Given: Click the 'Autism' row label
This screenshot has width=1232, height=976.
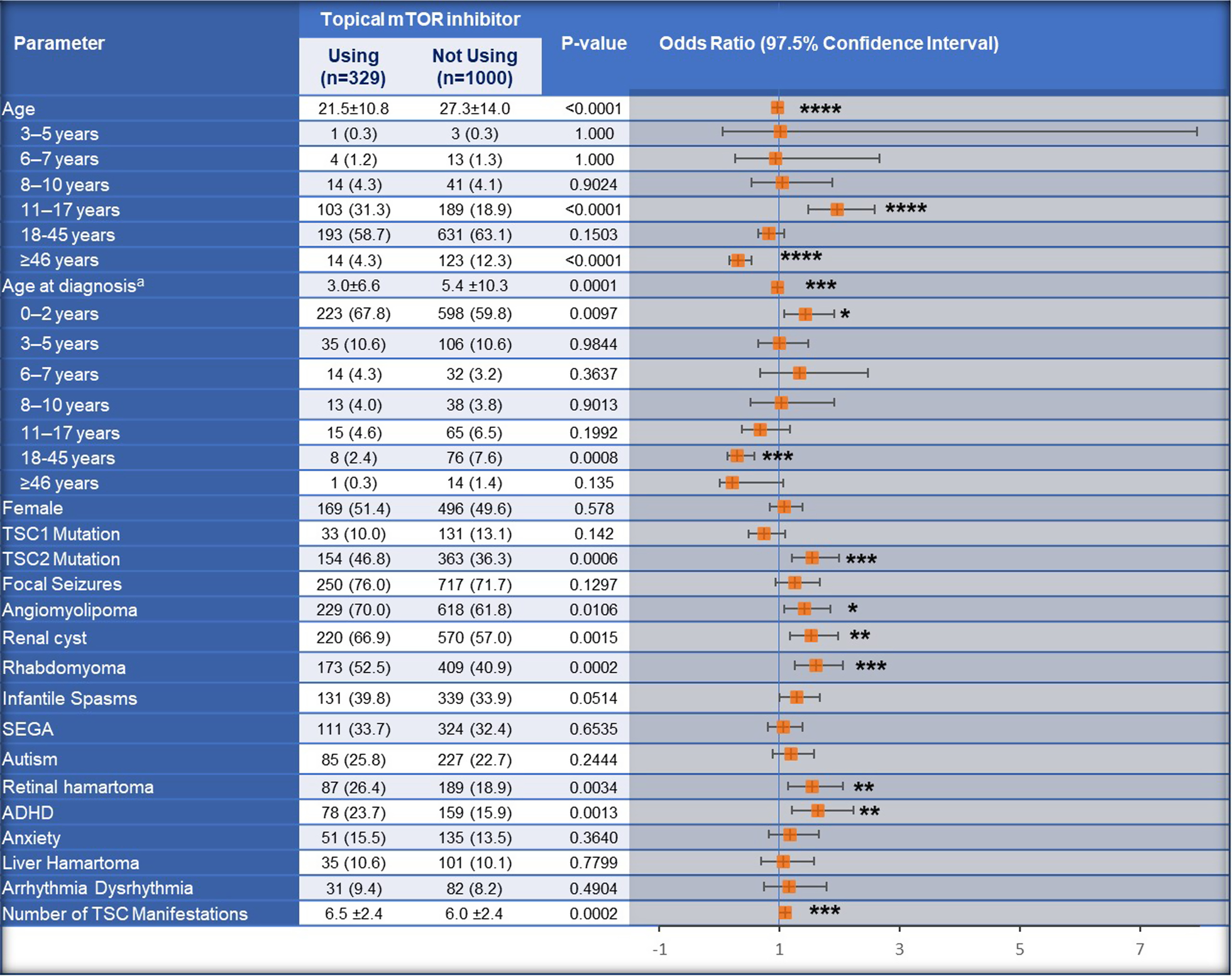Looking at the screenshot, I should click(x=30, y=759).
